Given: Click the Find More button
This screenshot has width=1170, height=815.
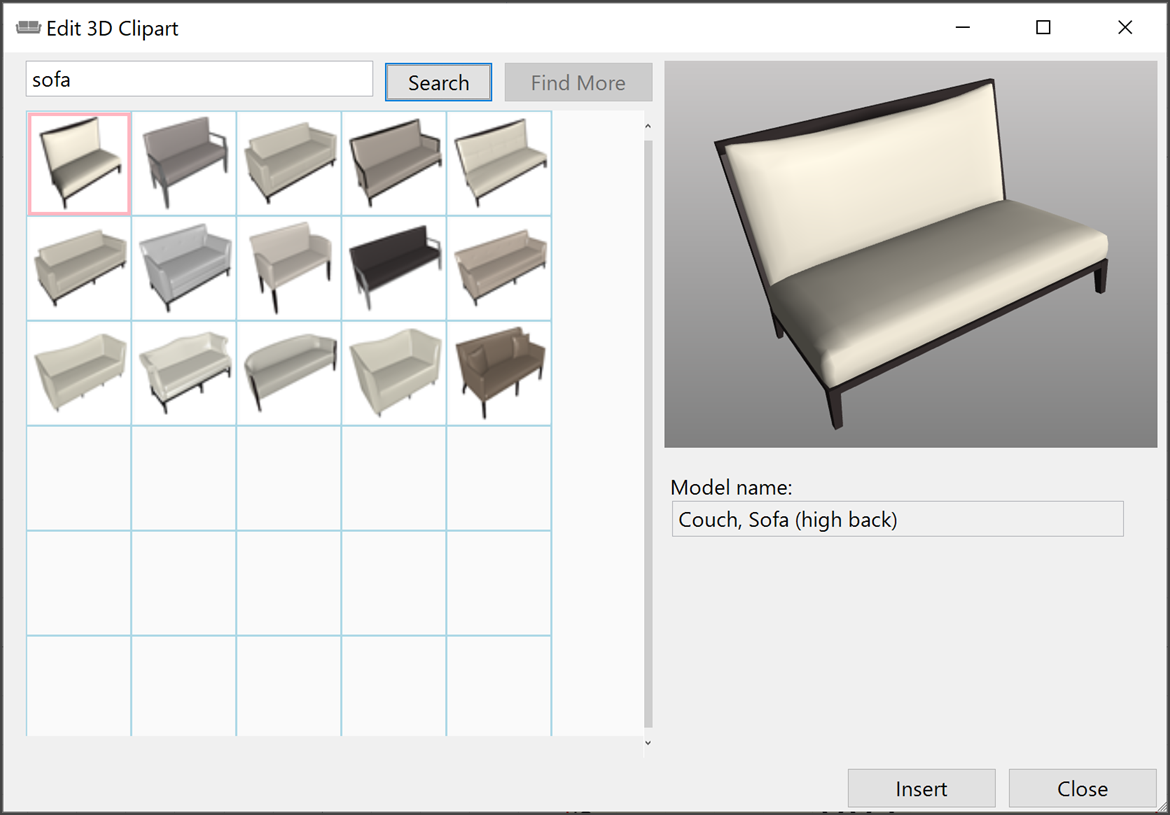Looking at the screenshot, I should [578, 82].
